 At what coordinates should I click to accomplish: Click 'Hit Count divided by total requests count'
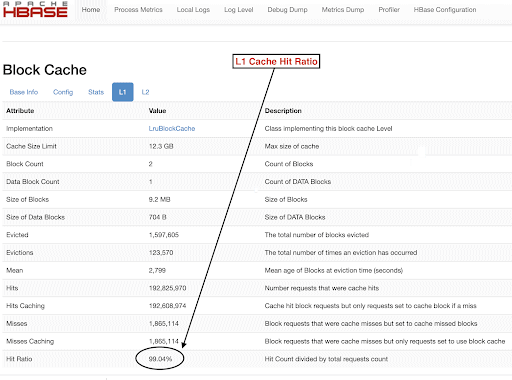pyautogui.click(x=326, y=359)
